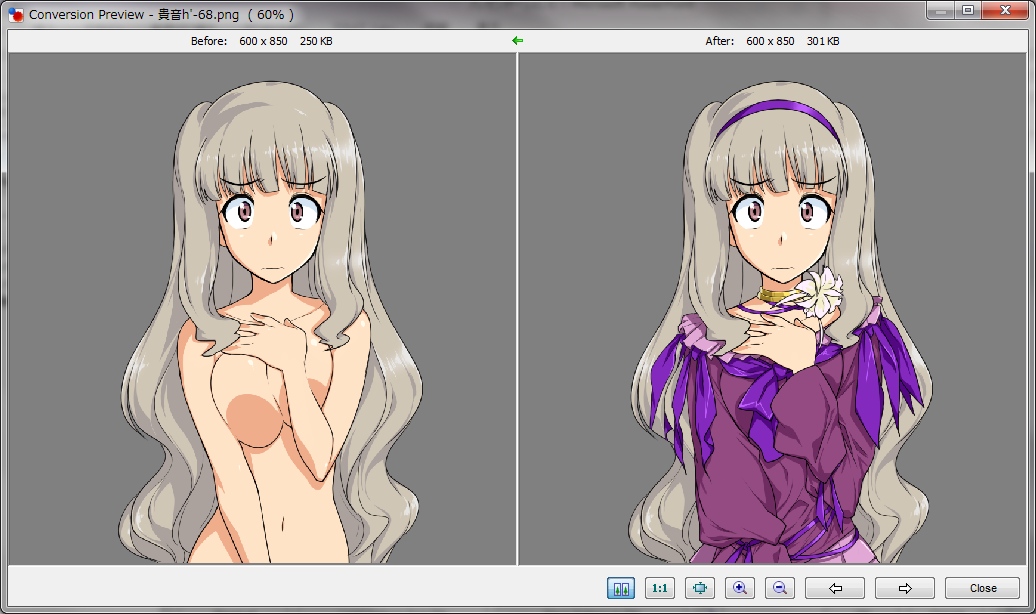Click the 'After:' label
The image size is (1036, 614).
(x=720, y=41)
